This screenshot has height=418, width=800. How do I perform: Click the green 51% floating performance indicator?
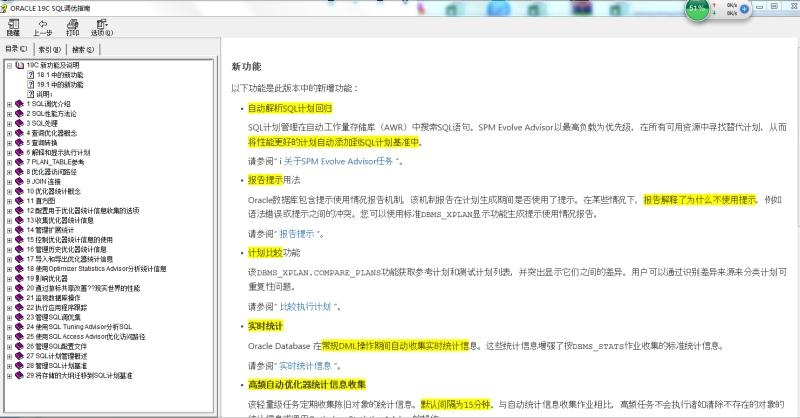tap(697, 9)
